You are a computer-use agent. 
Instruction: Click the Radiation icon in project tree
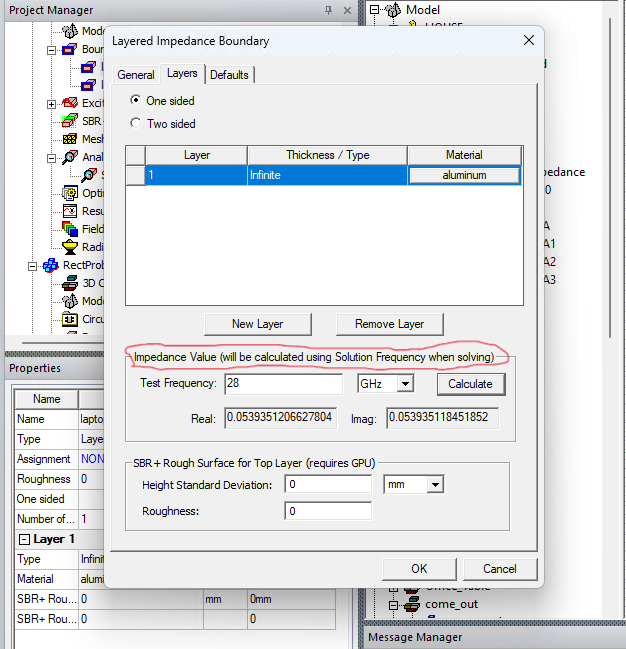pos(70,247)
